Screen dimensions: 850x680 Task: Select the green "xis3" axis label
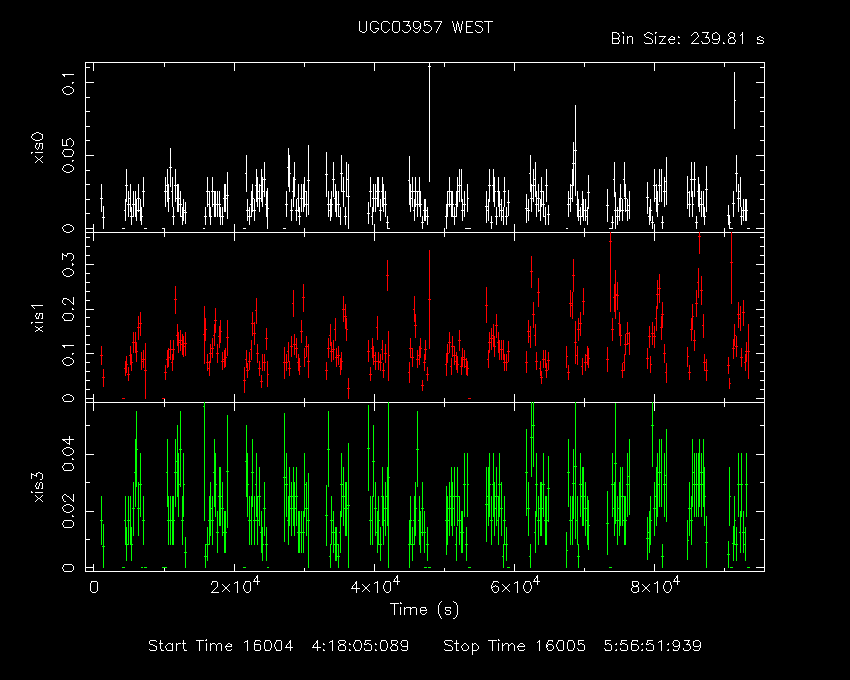point(38,487)
